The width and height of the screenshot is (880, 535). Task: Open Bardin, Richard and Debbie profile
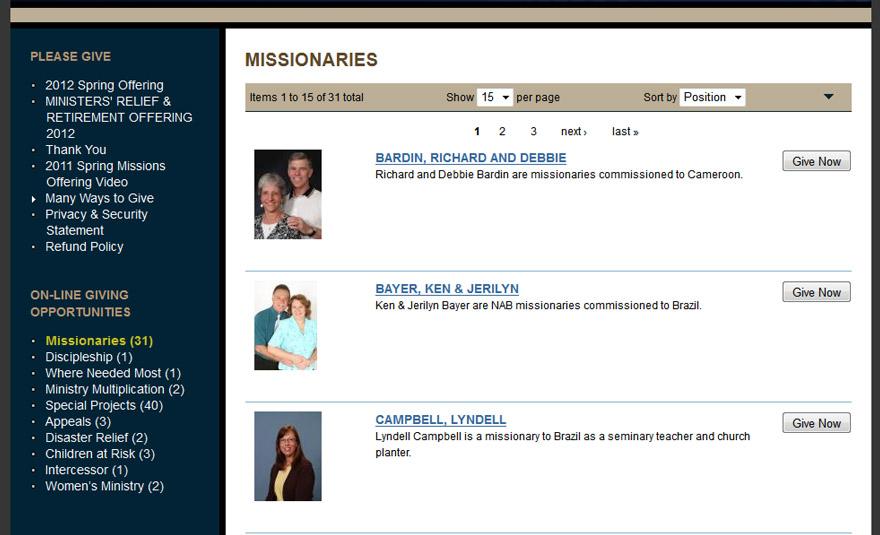click(x=471, y=158)
